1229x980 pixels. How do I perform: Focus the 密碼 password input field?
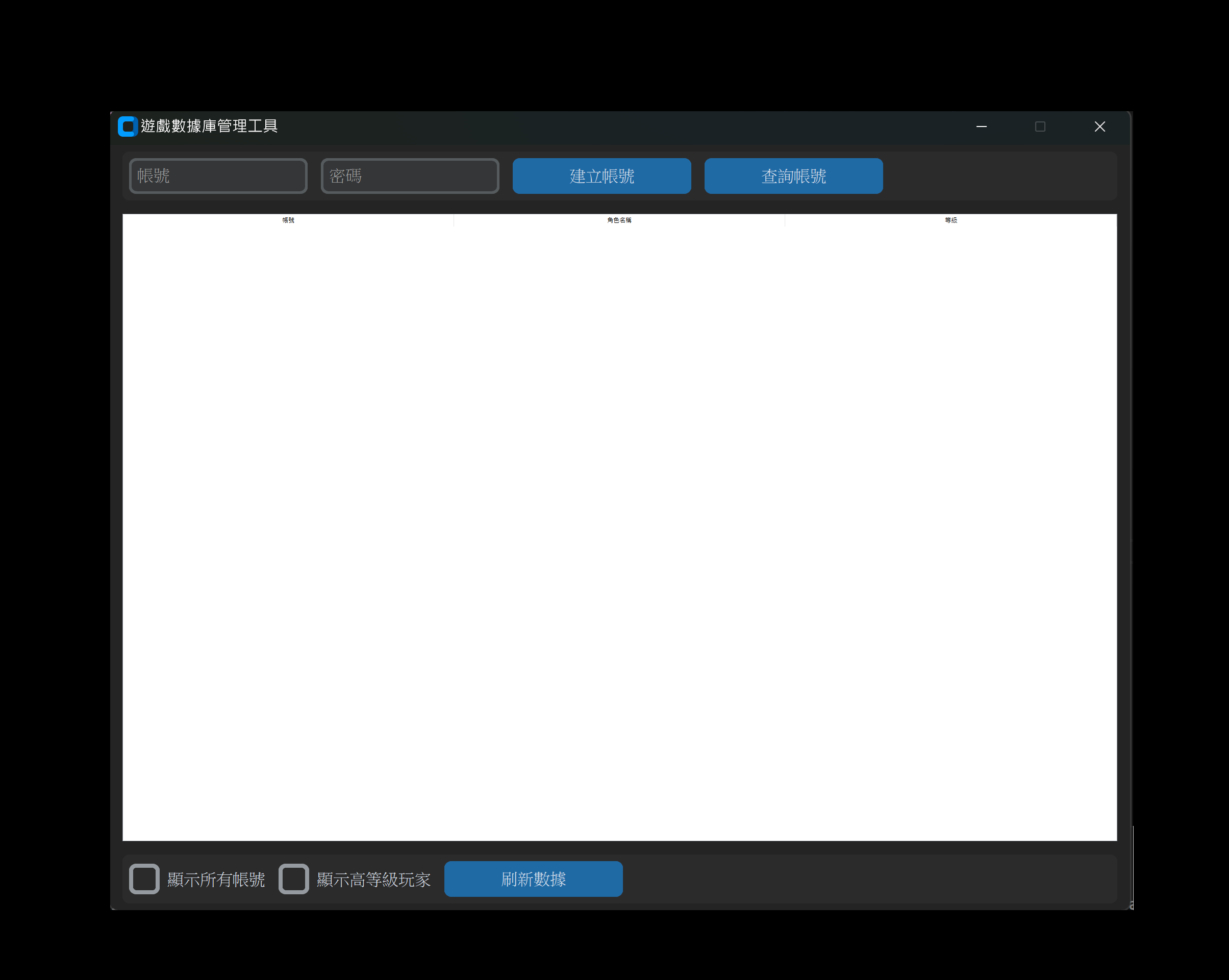coord(410,175)
